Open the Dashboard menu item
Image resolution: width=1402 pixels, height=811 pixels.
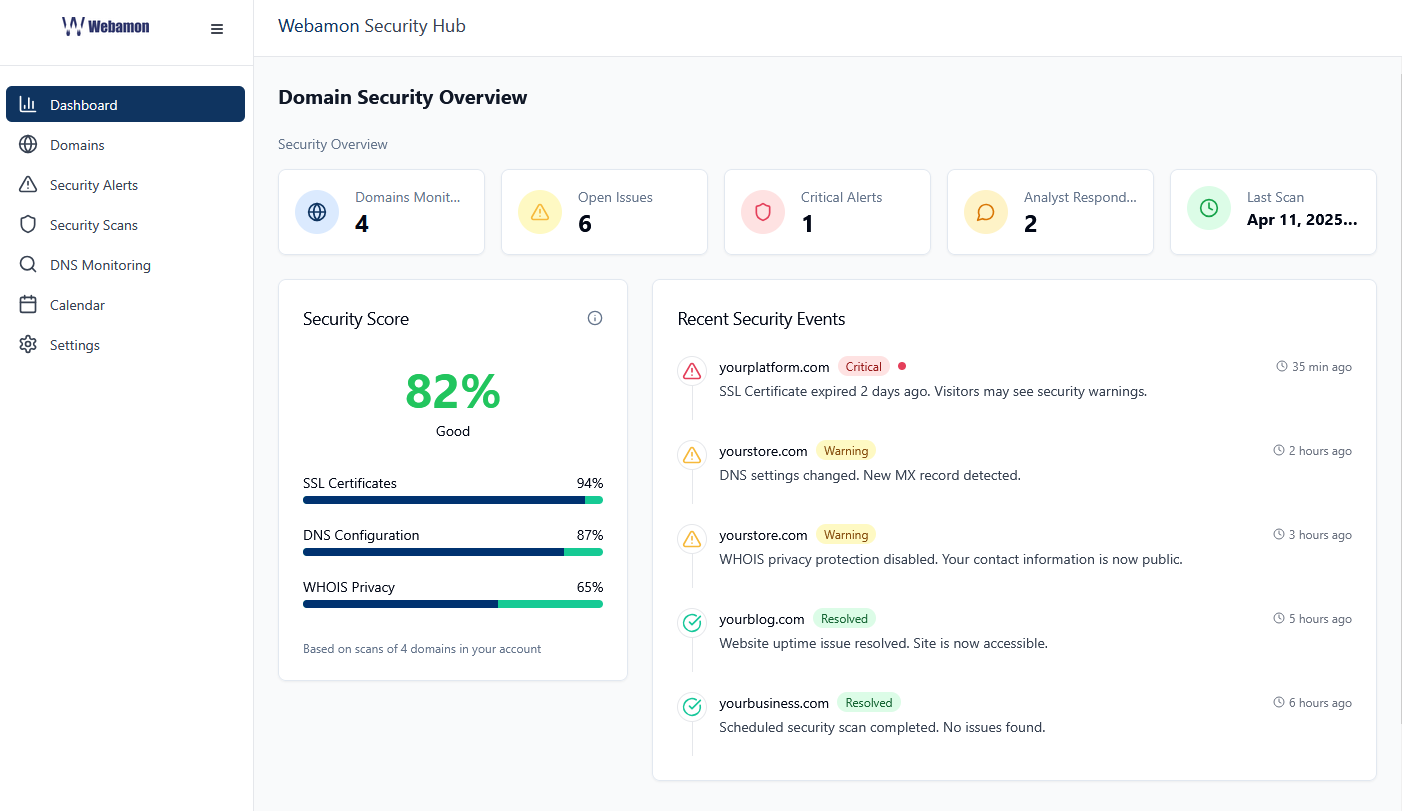[125, 104]
